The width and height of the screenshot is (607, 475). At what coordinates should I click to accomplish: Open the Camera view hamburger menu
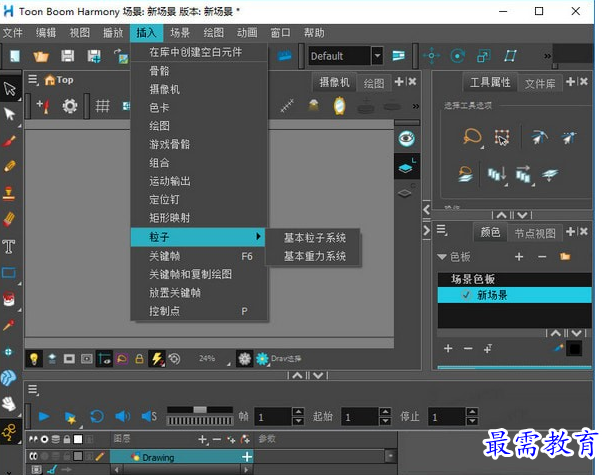(33, 80)
